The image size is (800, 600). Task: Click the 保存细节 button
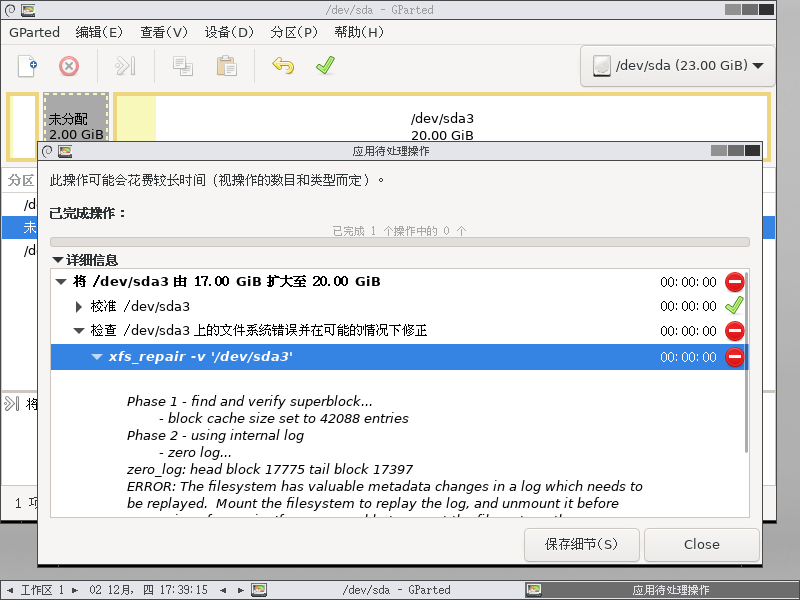coord(581,544)
